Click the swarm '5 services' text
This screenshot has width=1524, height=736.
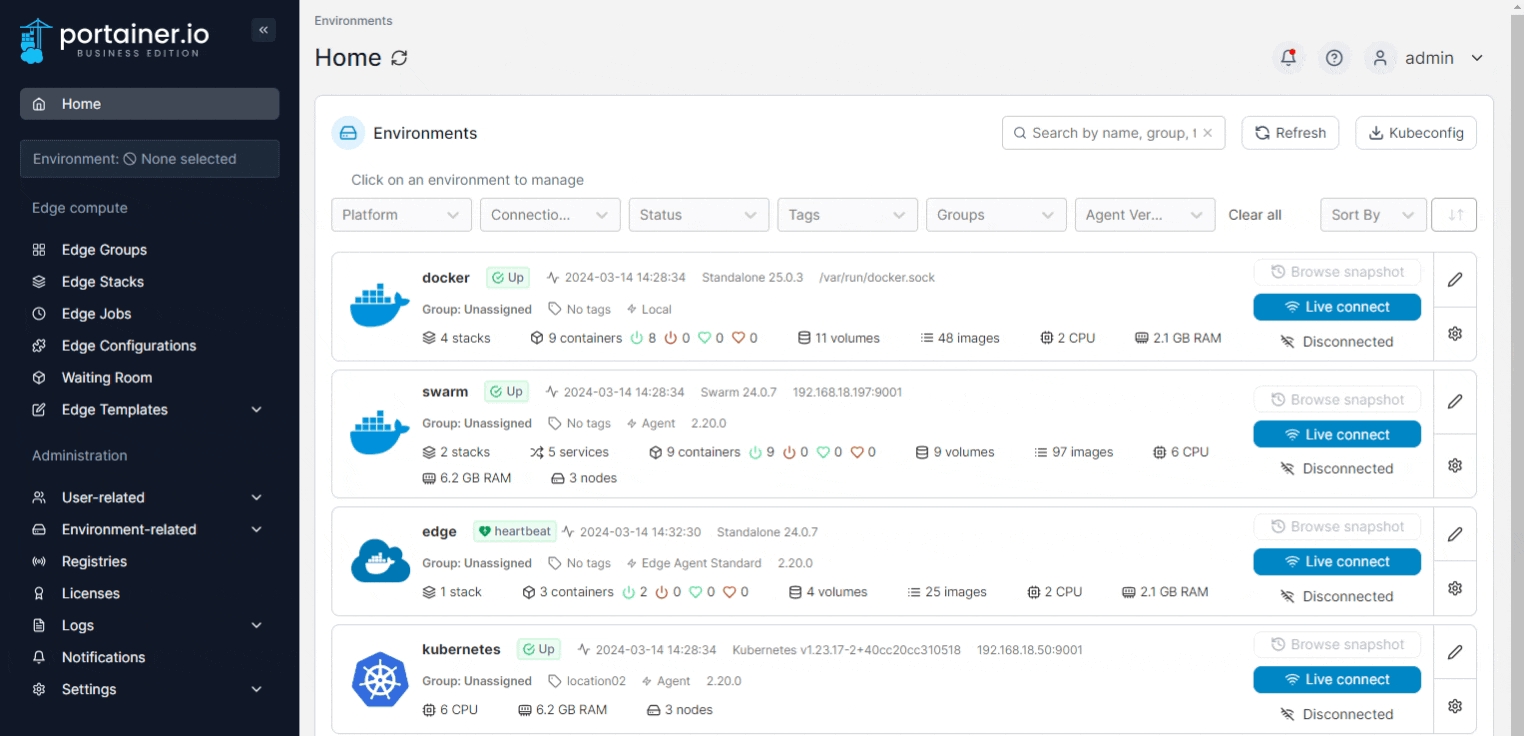578,453
